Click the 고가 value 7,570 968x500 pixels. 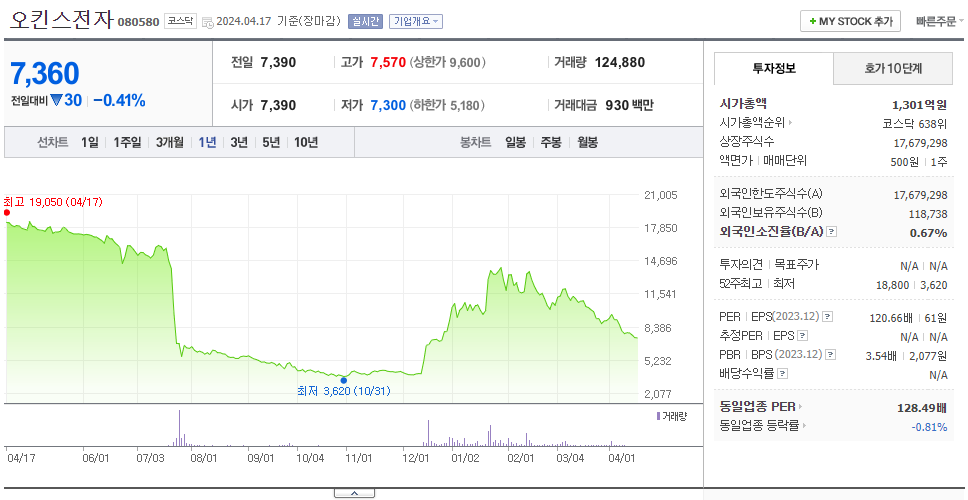click(388, 62)
